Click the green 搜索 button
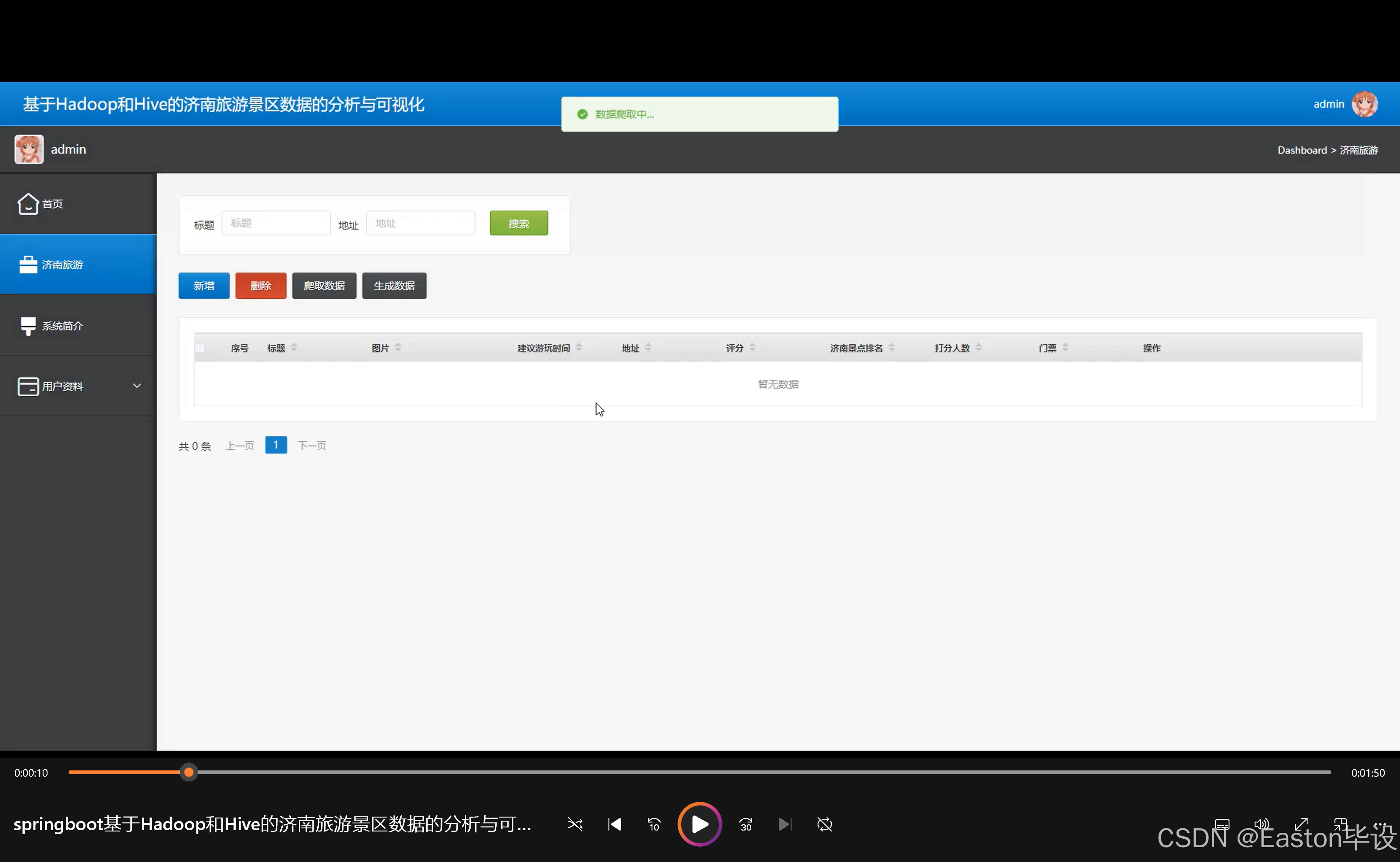 coord(519,223)
